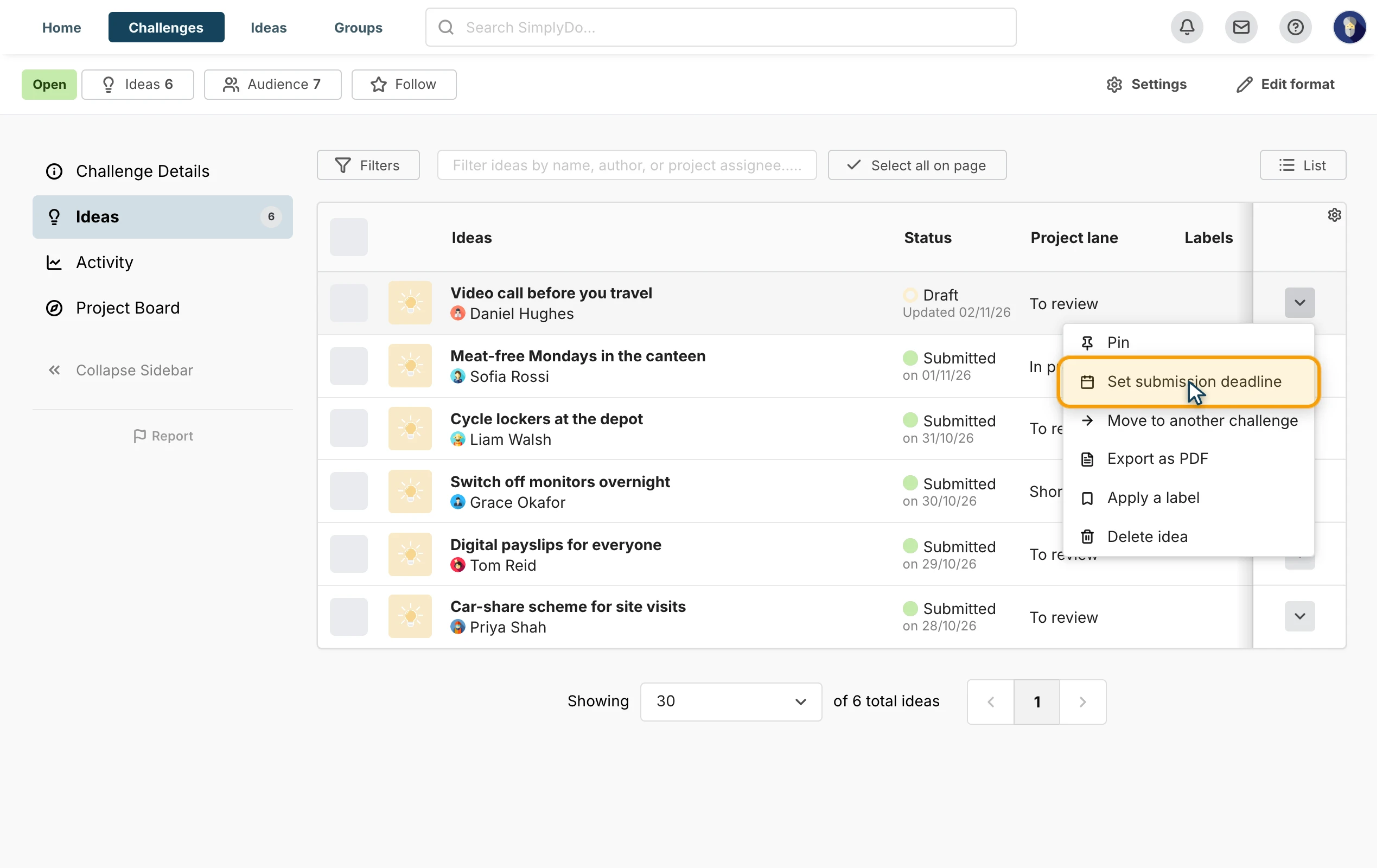Choose Move to another challenge

click(x=1188, y=421)
